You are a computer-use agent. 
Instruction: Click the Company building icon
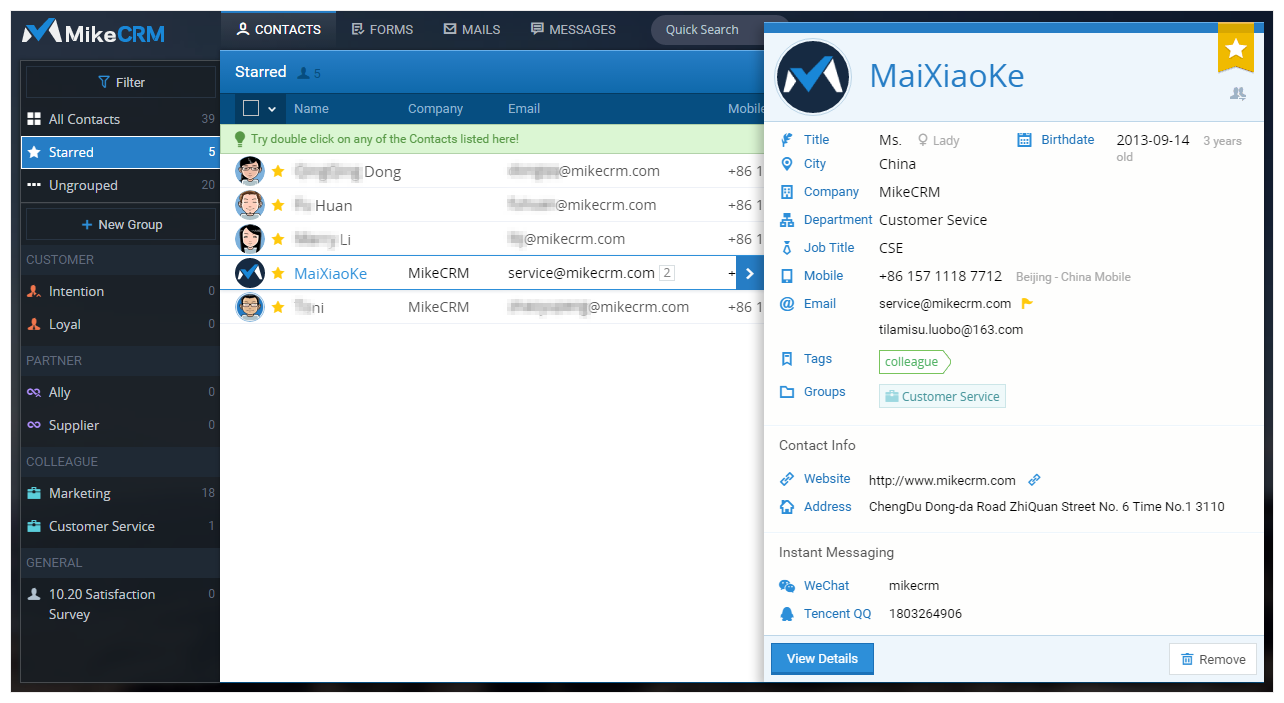[787, 192]
